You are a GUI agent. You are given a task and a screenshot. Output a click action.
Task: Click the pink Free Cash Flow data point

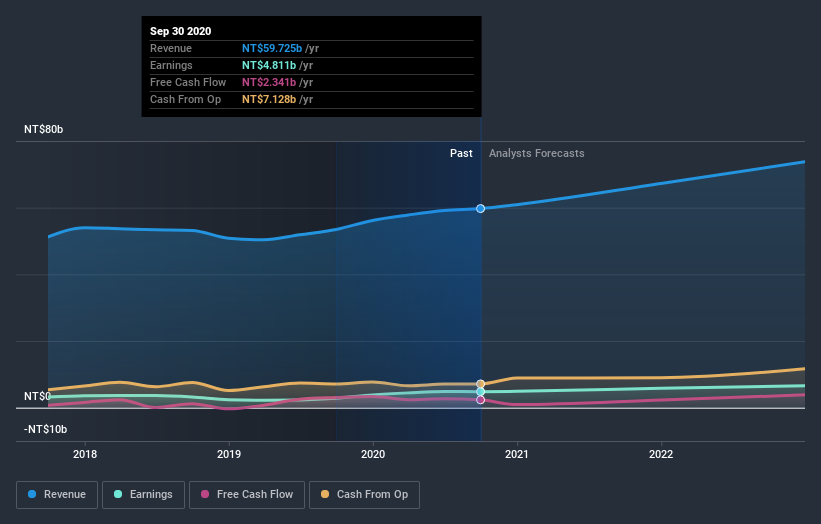[x=481, y=400]
